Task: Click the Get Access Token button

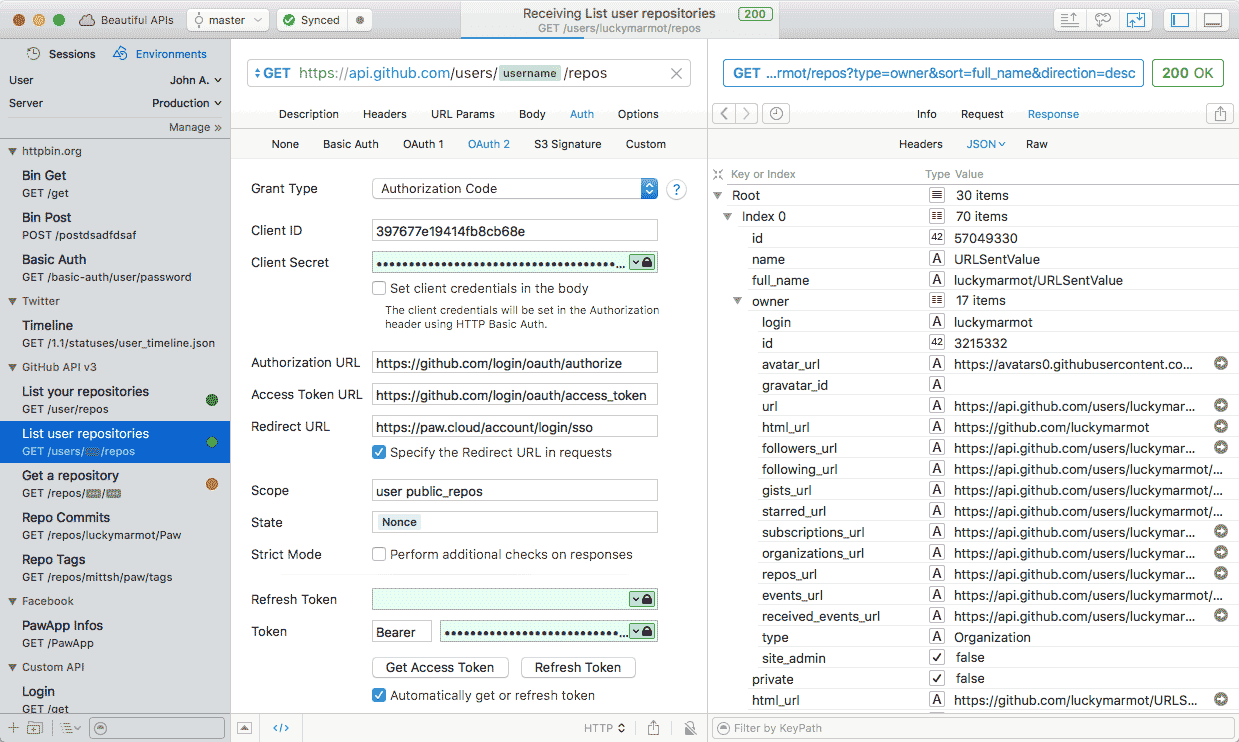Action: pos(440,667)
